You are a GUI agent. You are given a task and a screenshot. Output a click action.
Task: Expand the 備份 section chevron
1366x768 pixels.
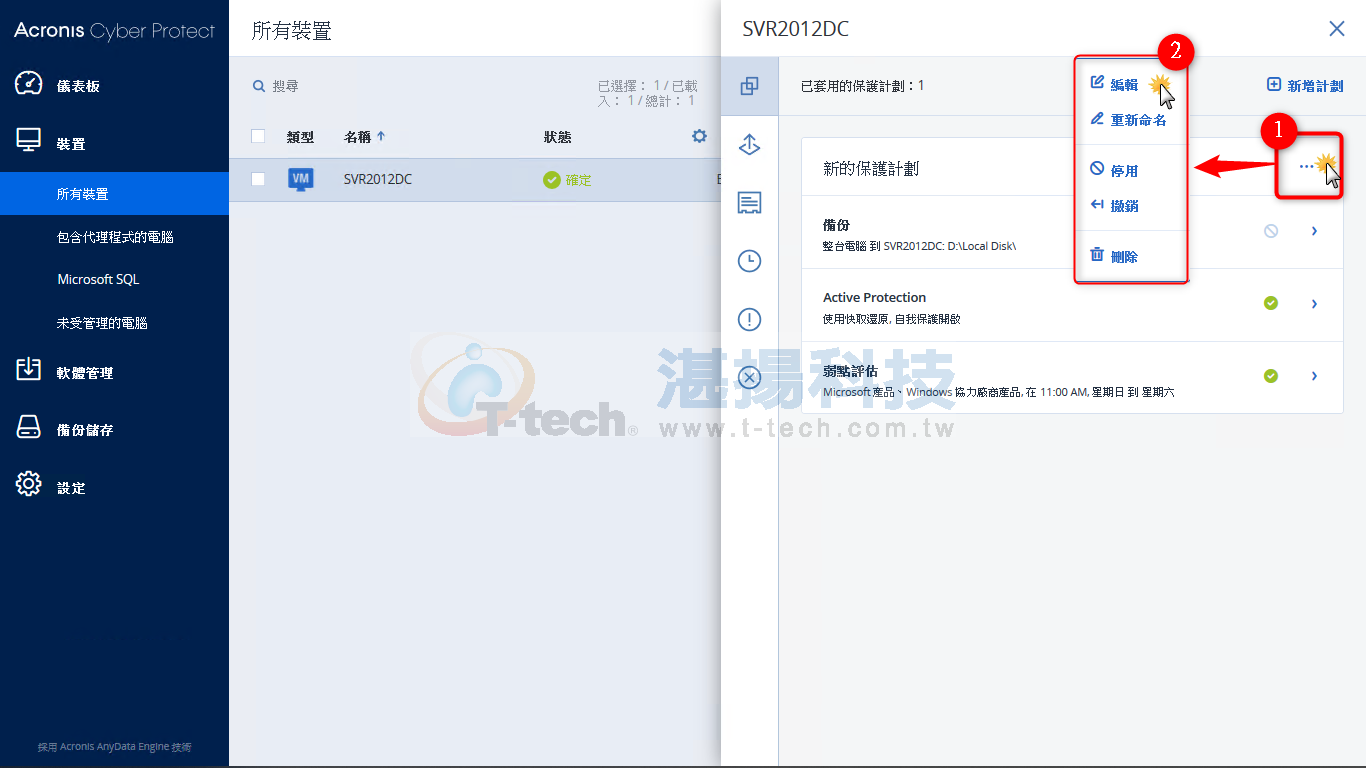pyautogui.click(x=1314, y=231)
